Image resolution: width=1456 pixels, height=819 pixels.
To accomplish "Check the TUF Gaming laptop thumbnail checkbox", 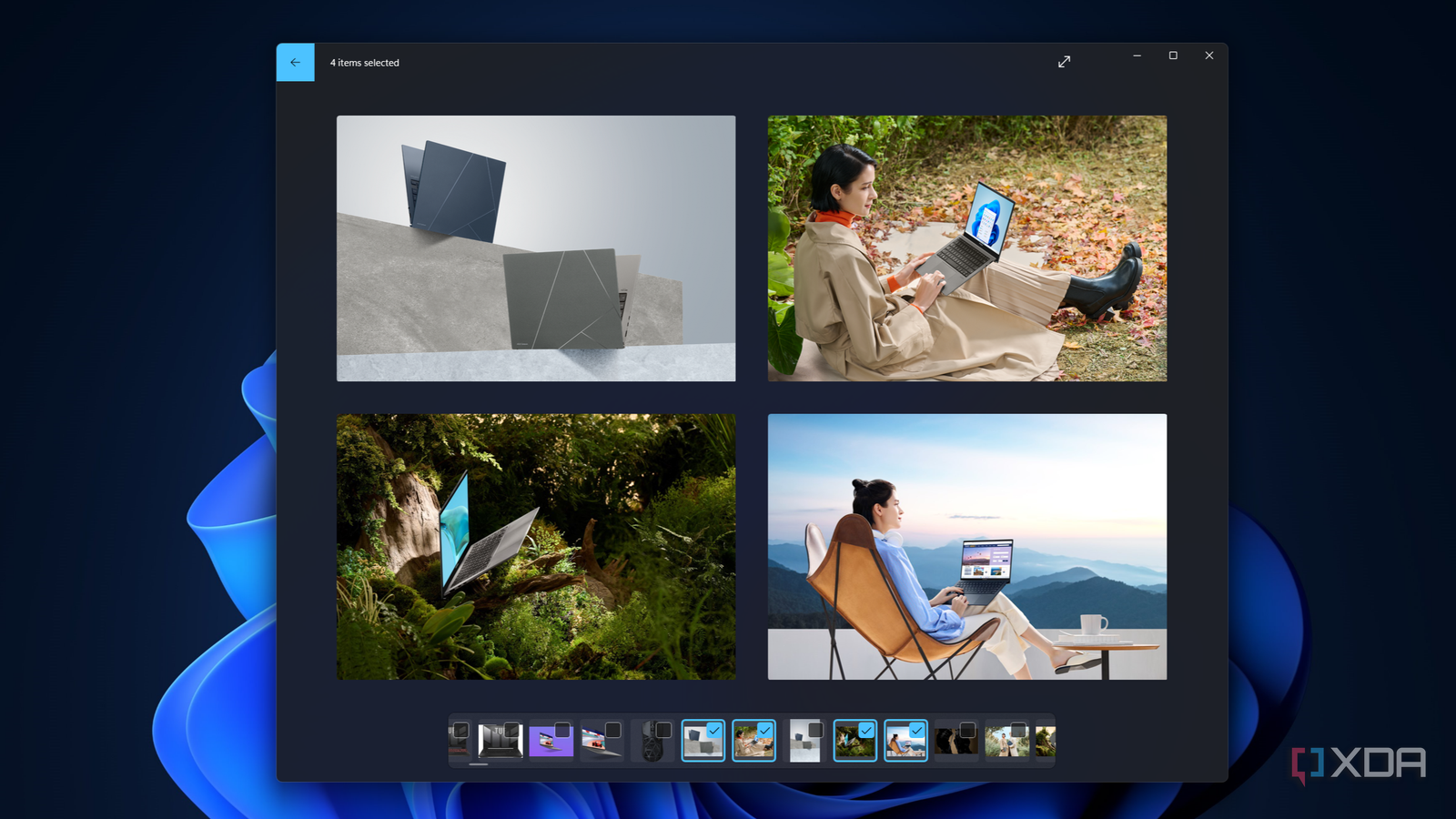I will tap(511, 729).
